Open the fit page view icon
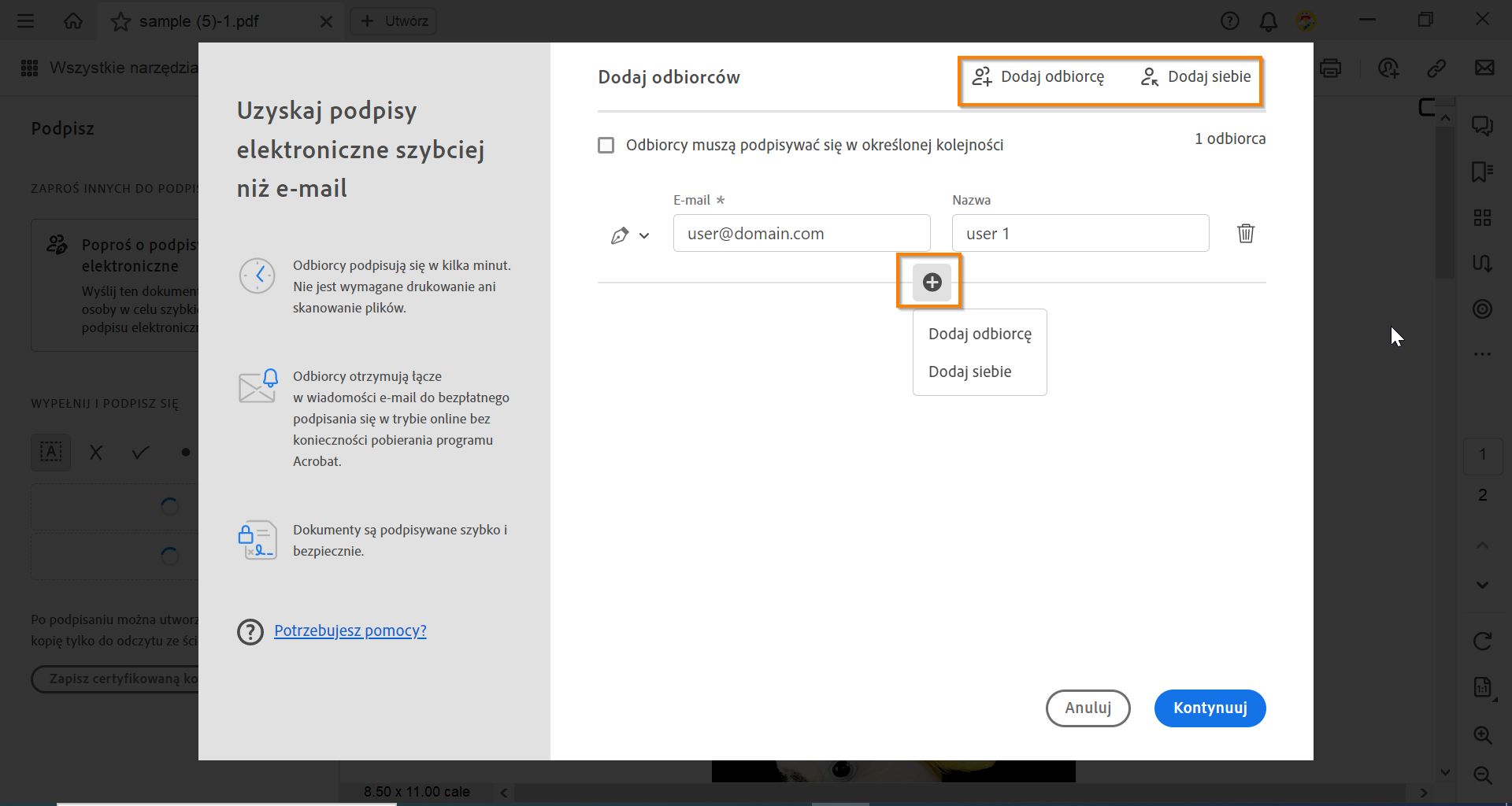The image size is (1512, 806). [x=1482, y=687]
